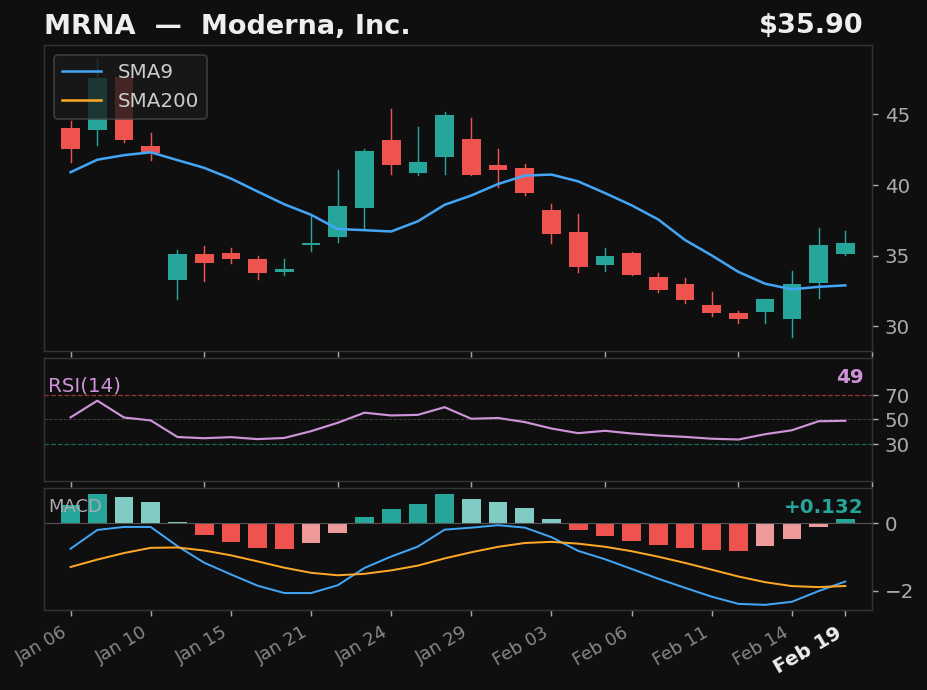Click the RSI 30 level label
Screen dimensions: 927x690
(x=897, y=445)
